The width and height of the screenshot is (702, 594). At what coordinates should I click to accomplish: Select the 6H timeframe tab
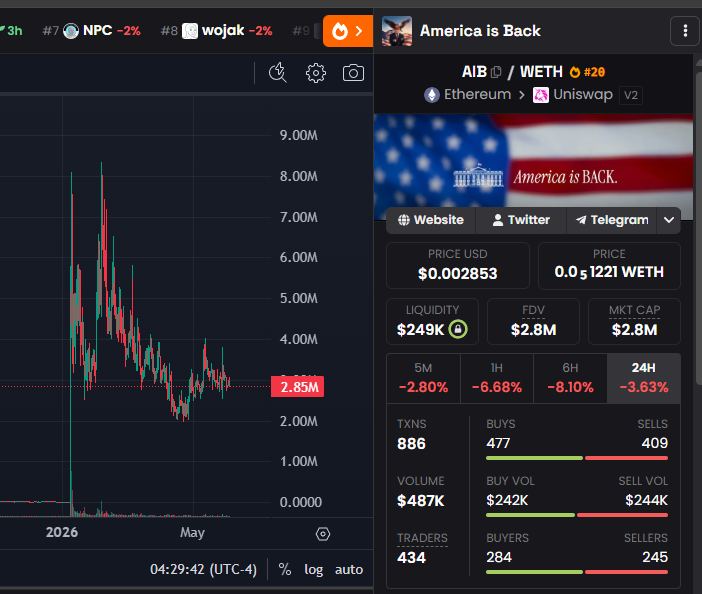[570, 378]
